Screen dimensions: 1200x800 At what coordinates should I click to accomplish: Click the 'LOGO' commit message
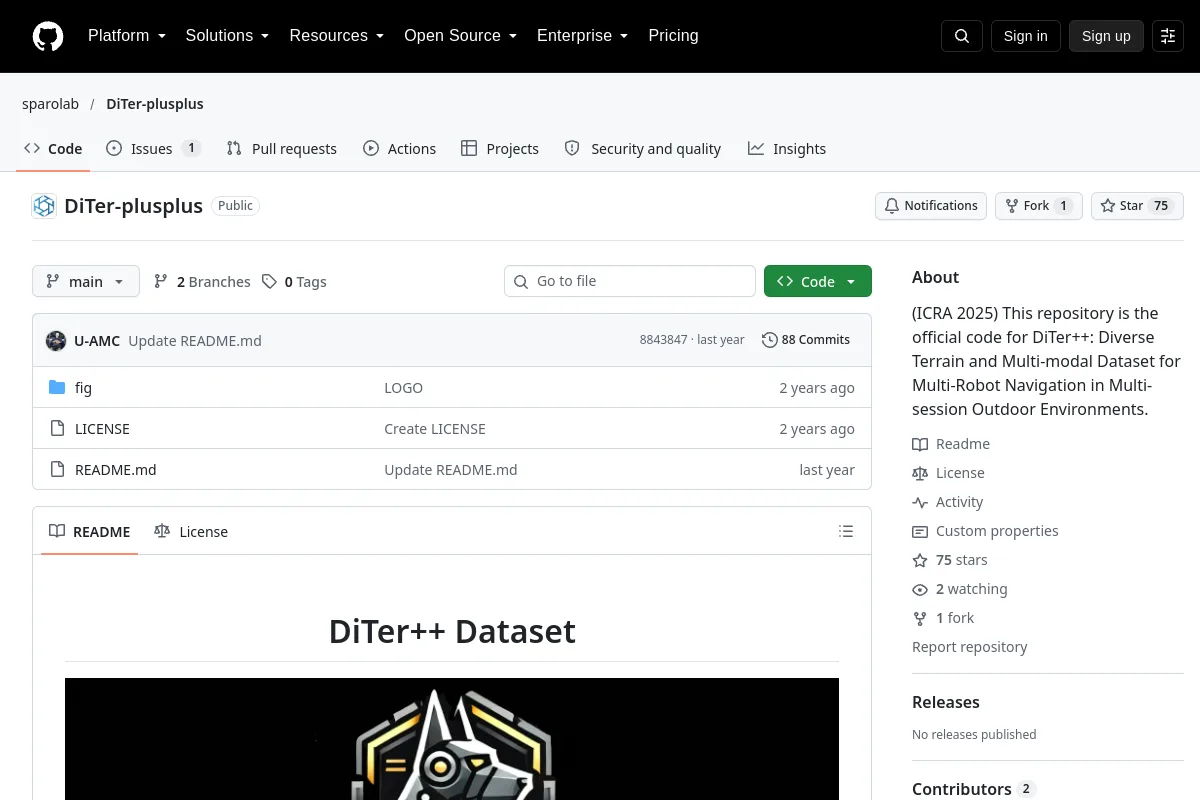click(404, 388)
